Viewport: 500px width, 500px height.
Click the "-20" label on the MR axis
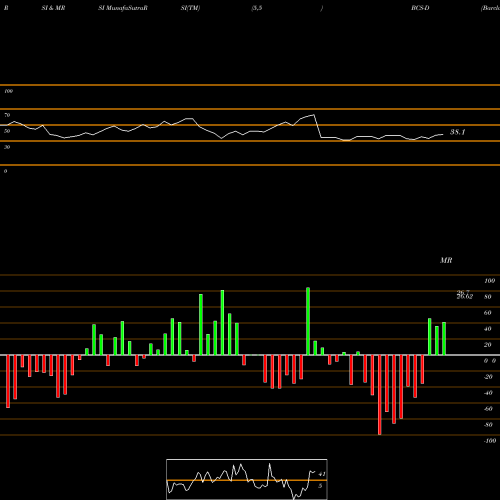(x=488, y=377)
